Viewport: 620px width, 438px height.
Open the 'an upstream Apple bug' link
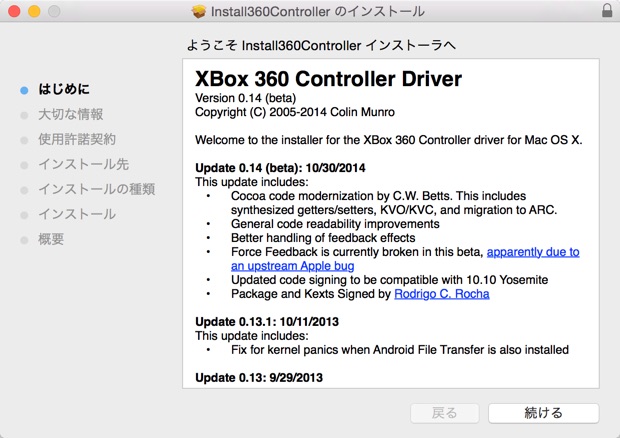point(293,266)
